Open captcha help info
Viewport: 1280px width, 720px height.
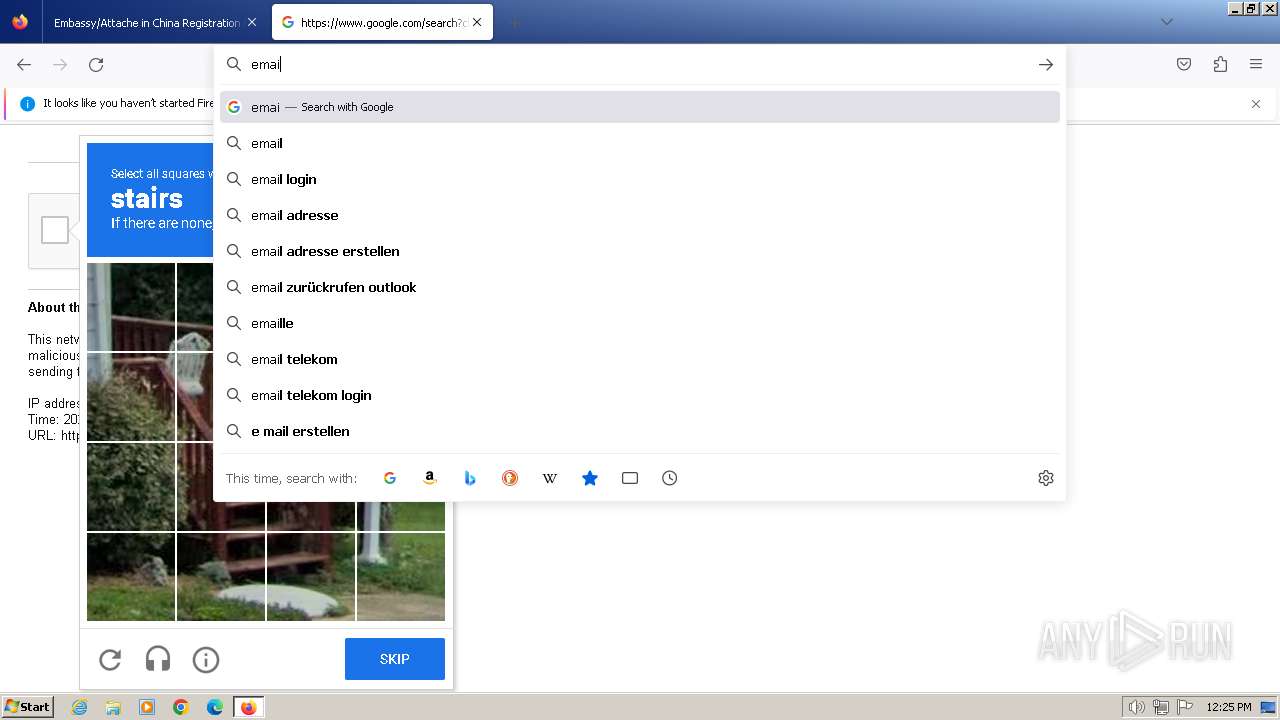[206, 659]
